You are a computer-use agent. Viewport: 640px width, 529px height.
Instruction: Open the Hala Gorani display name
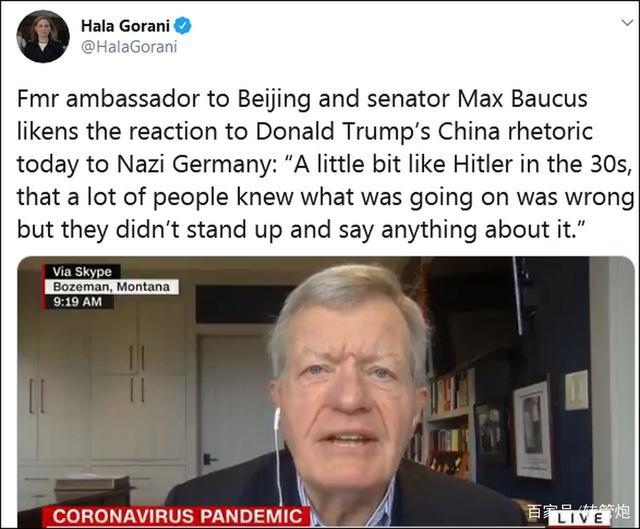coord(125,26)
